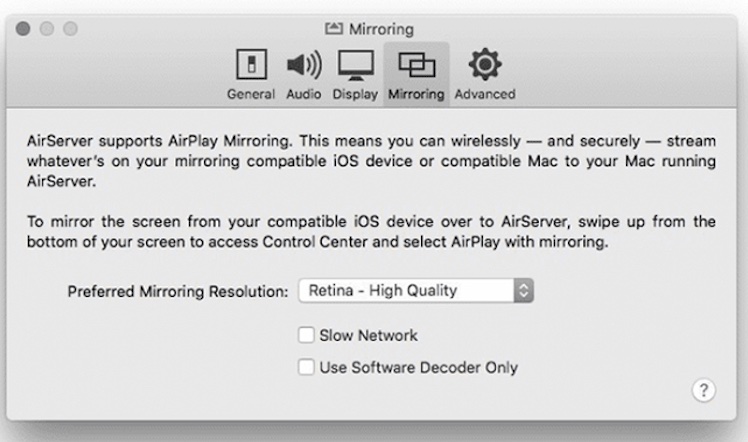Enable the Slow Network checkbox

(307, 335)
